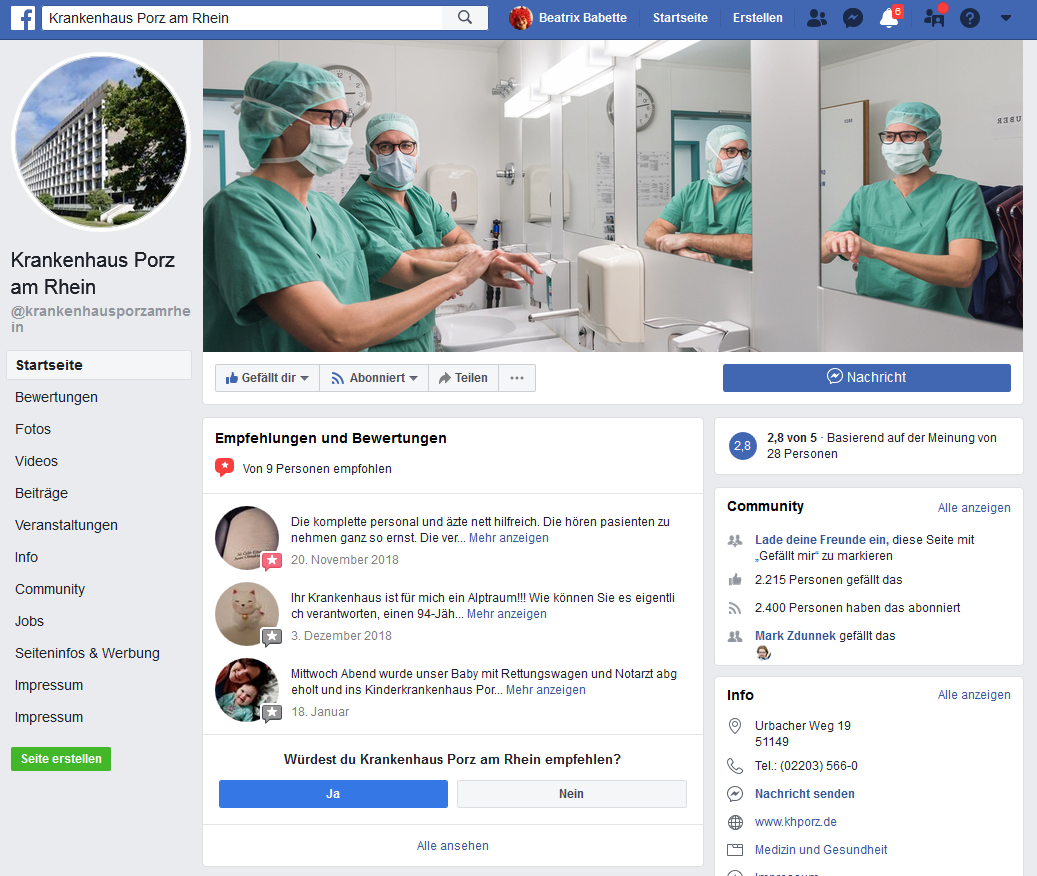Open Beiträge in the sidebar
The image size is (1037, 876).
(42, 493)
